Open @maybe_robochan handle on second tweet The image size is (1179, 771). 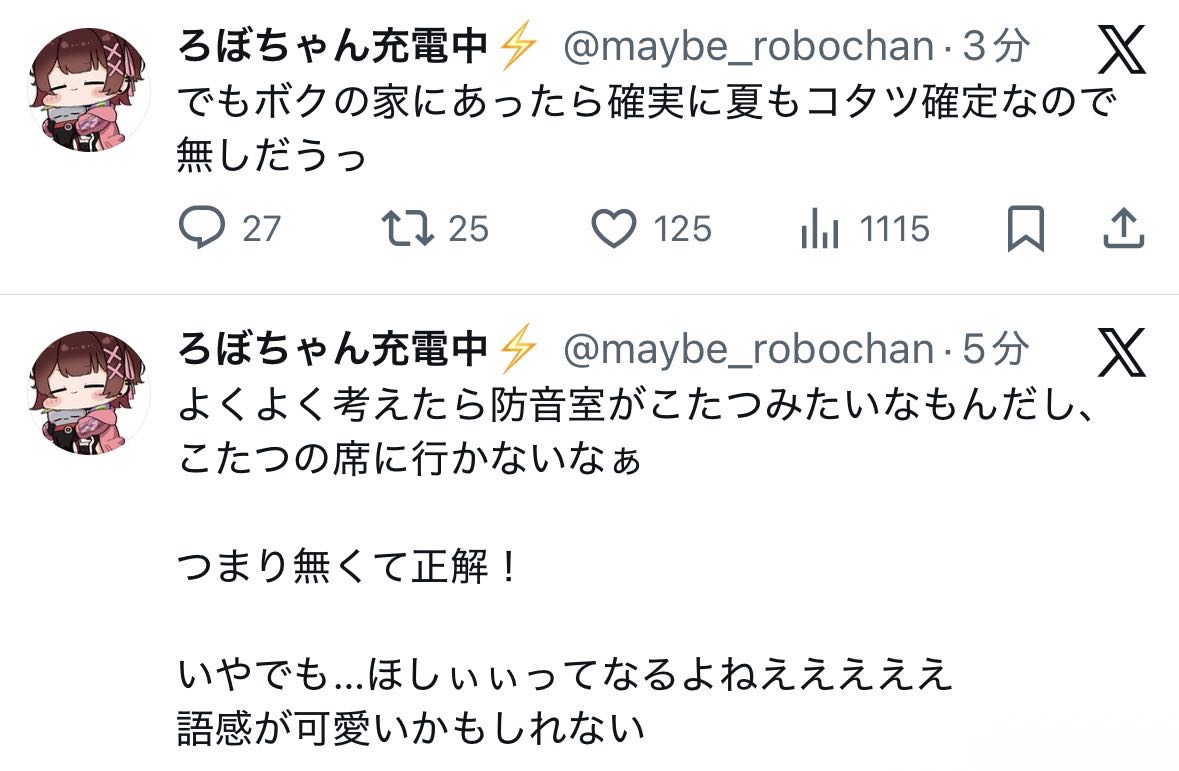coord(748,349)
